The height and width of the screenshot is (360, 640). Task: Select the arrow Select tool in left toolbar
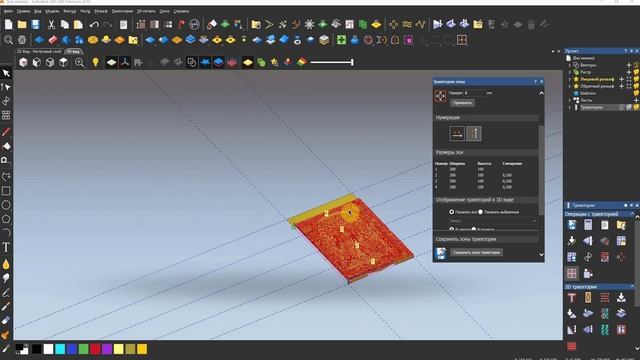(6, 73)
